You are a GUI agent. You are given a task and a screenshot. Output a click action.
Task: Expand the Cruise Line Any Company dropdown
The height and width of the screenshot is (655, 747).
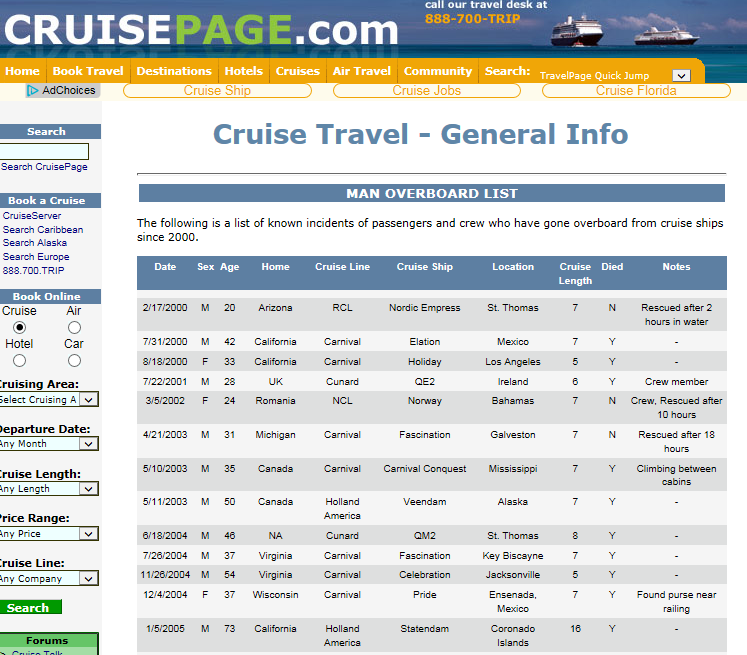click(x=89, y=579)
